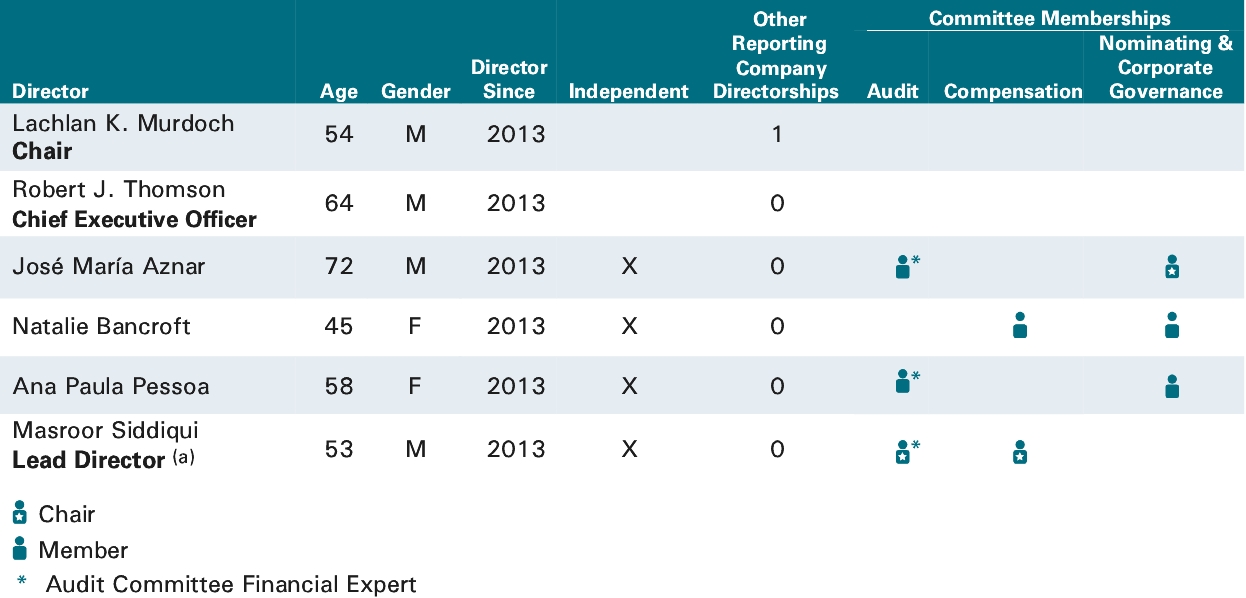The width and height of the screenshot is (1246, 598).
Task: Click the Lead Director footnote (a) marker
Action: tap(185, 457)
